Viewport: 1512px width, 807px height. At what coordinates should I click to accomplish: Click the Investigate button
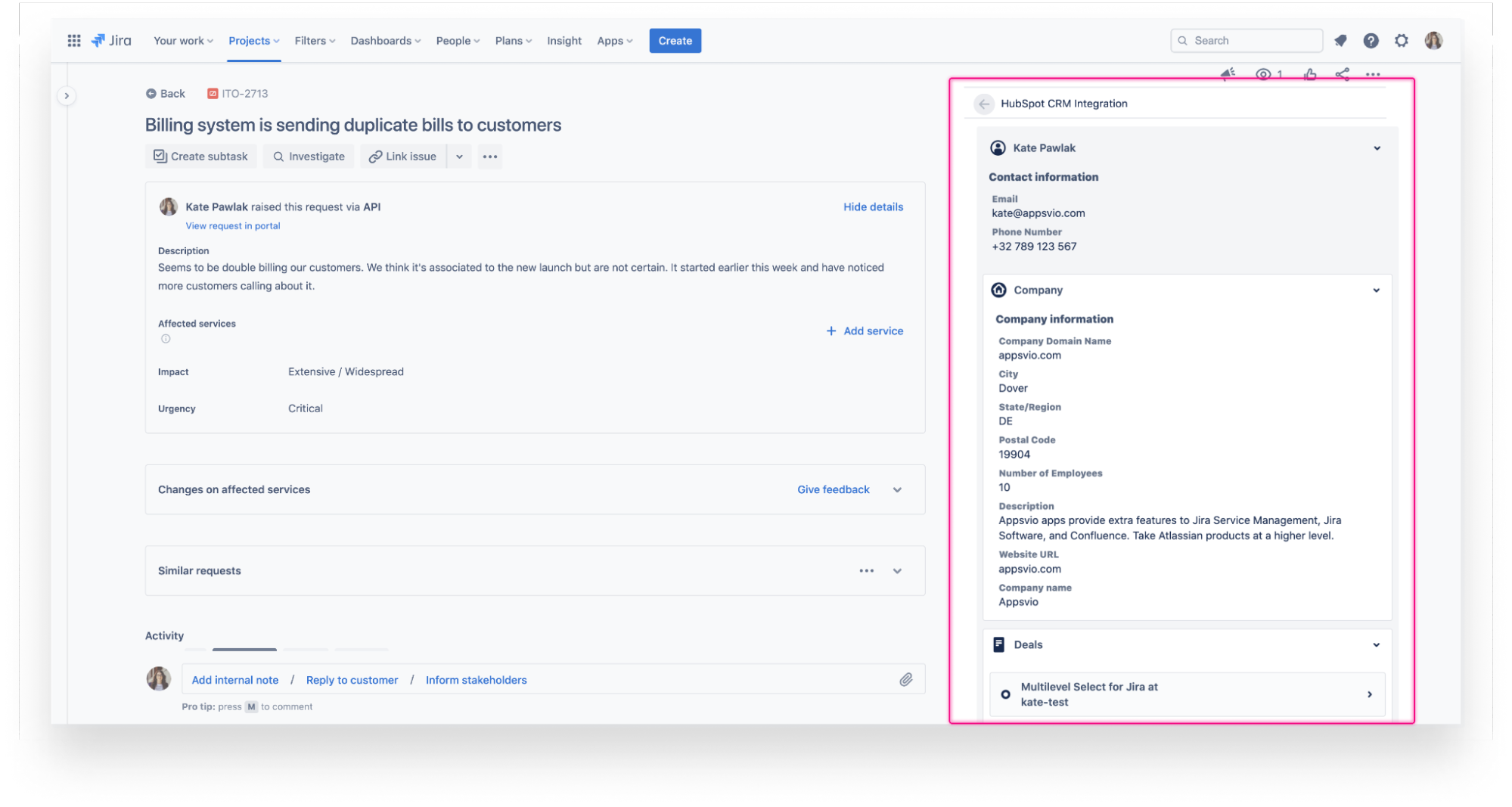(x=309, y=157)
